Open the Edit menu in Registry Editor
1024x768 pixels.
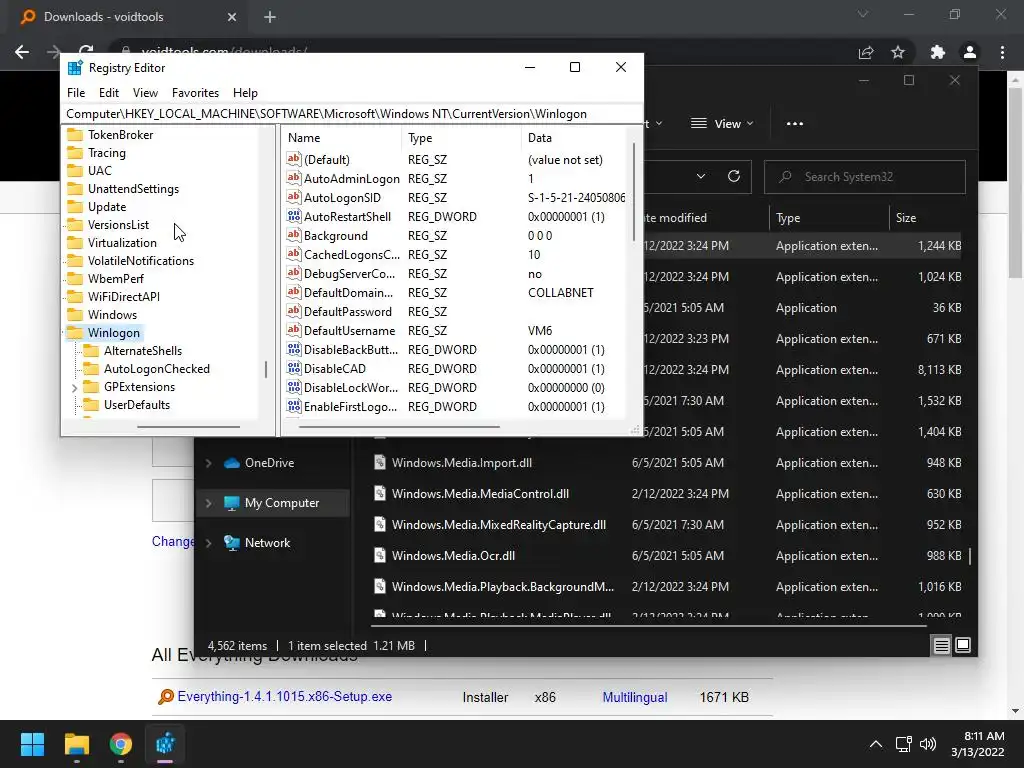pyautogui.click(x=108, y=93)
